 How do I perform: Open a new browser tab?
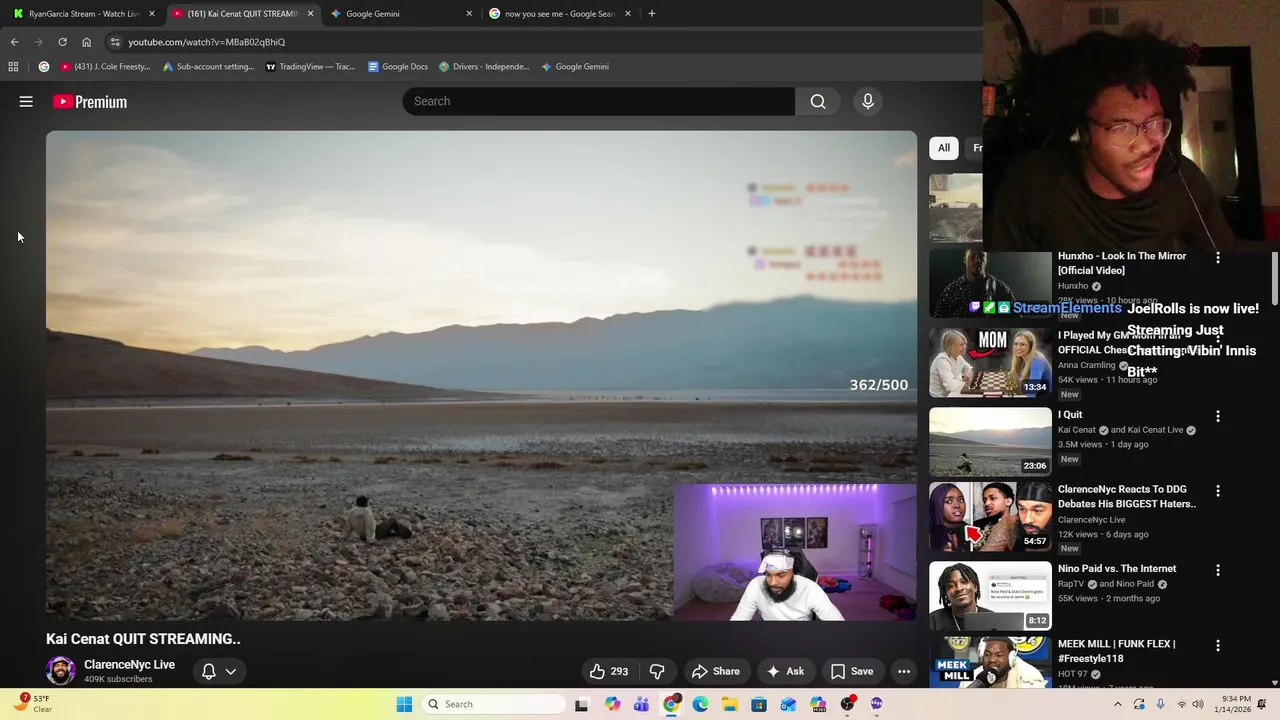tap(652, 14)
